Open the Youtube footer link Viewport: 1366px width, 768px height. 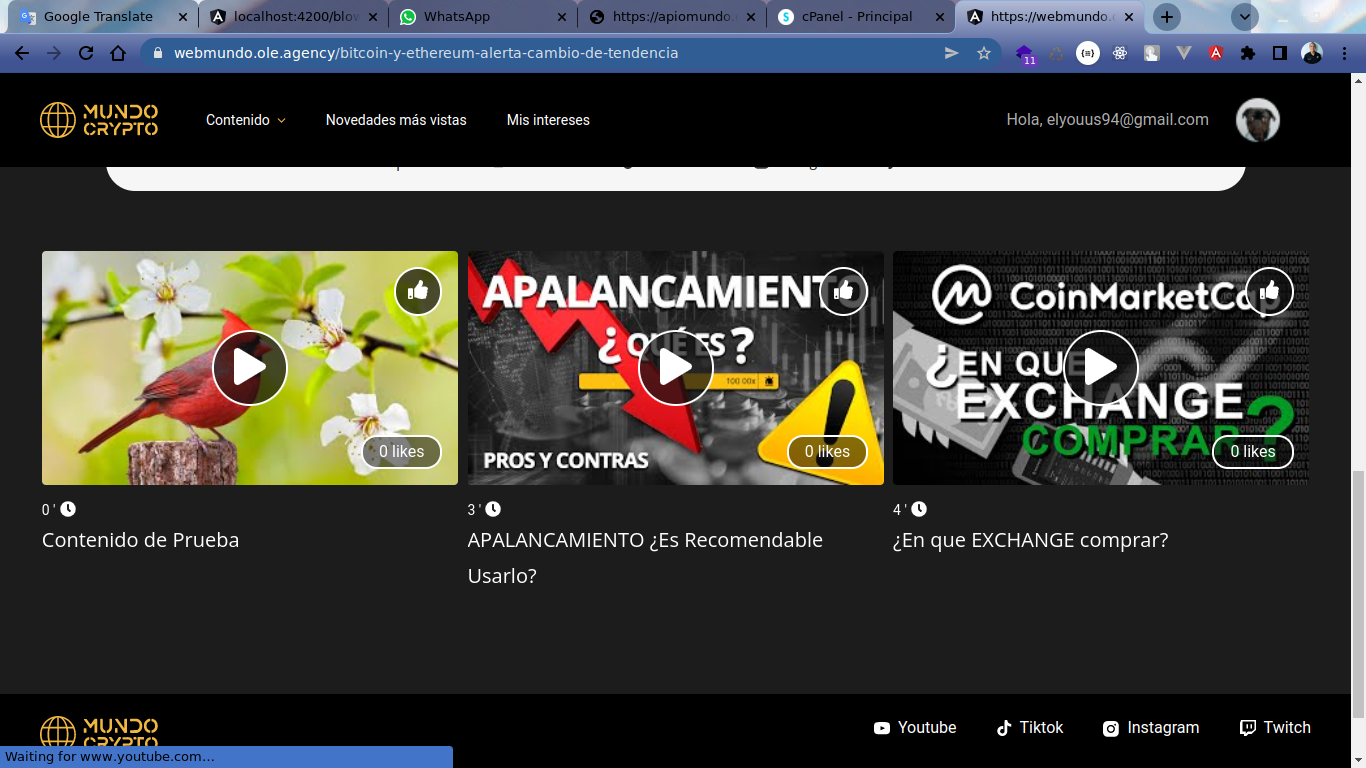tap(915, 728)
